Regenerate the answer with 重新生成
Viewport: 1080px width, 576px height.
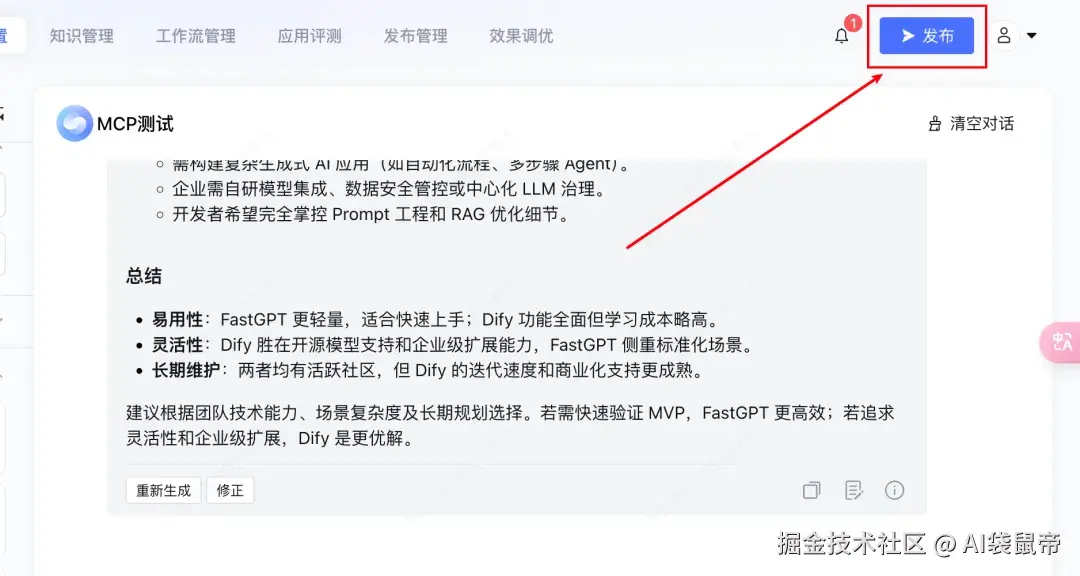[163, 491]
